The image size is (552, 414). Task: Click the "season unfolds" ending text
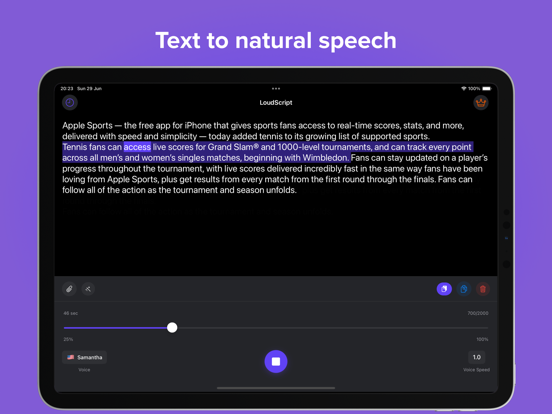[266, 190]
